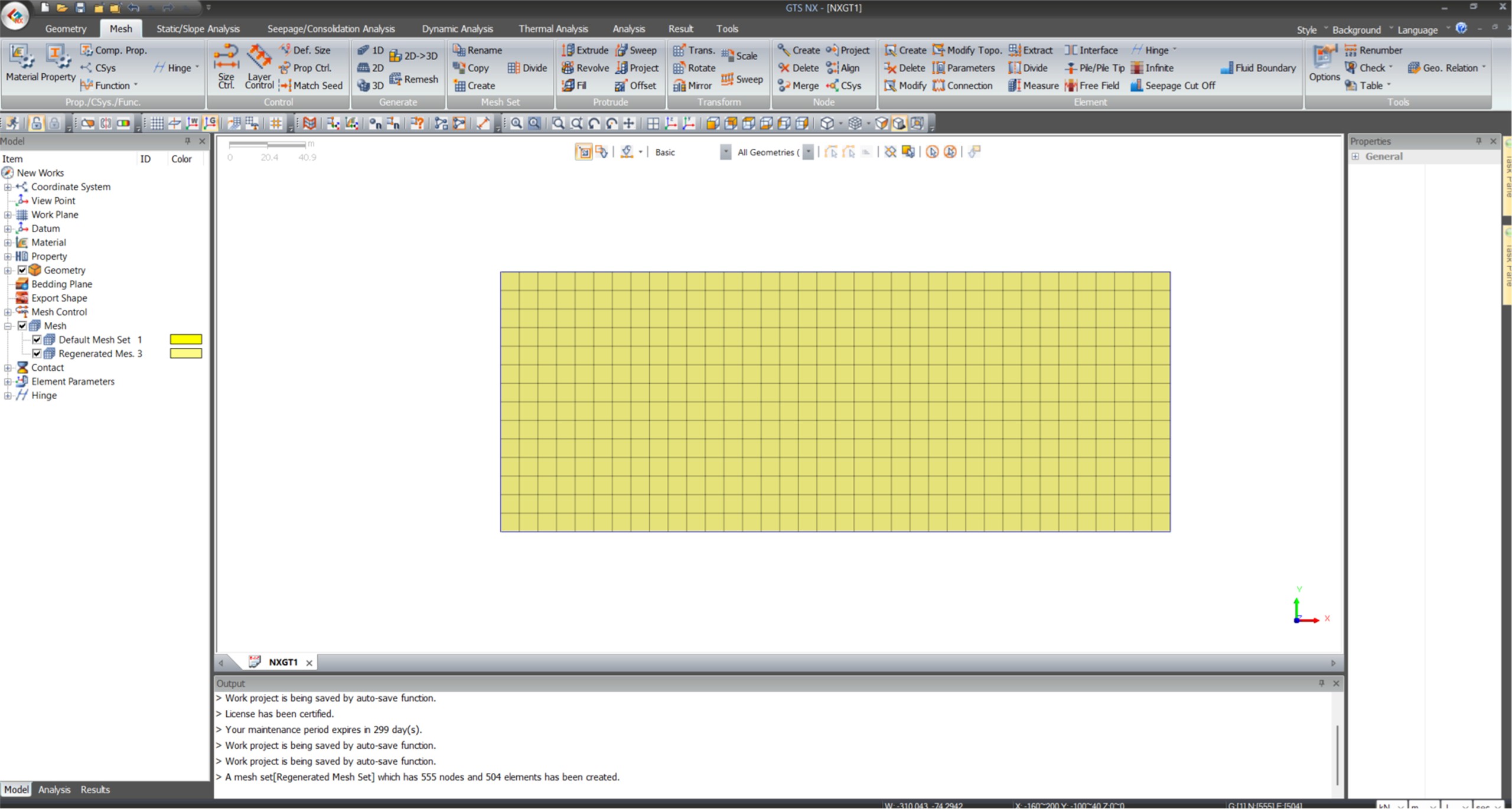Expand the Coordinate System tree node
The height and width of the screenshot is (809, 1512).
tap(8, 187)
